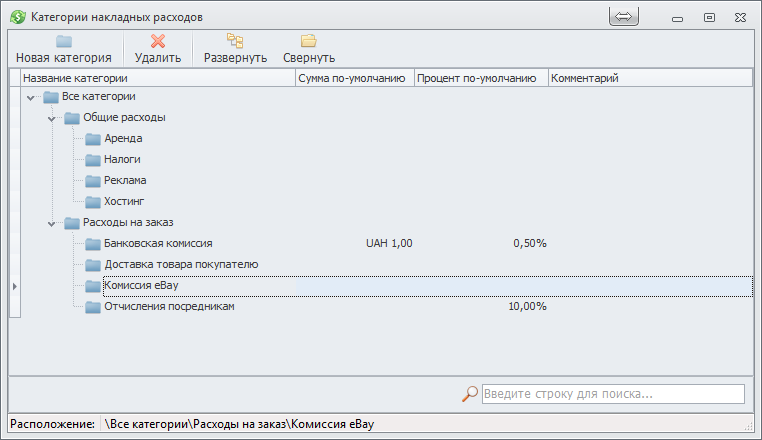The image size is (762, 440).
Task: Select Доставка товара покупателю category
Action: [x=181, y=265]
